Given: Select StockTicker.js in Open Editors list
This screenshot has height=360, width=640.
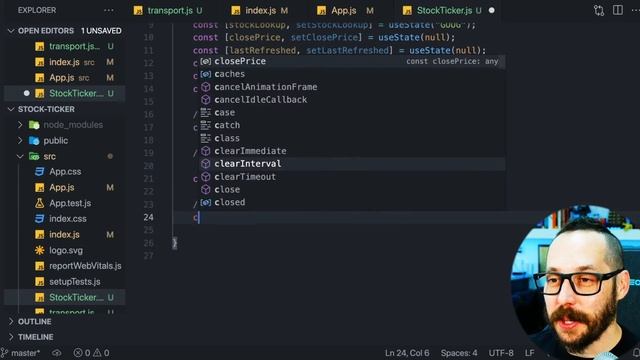Looking at the screenshot, I should click(64, 93).
